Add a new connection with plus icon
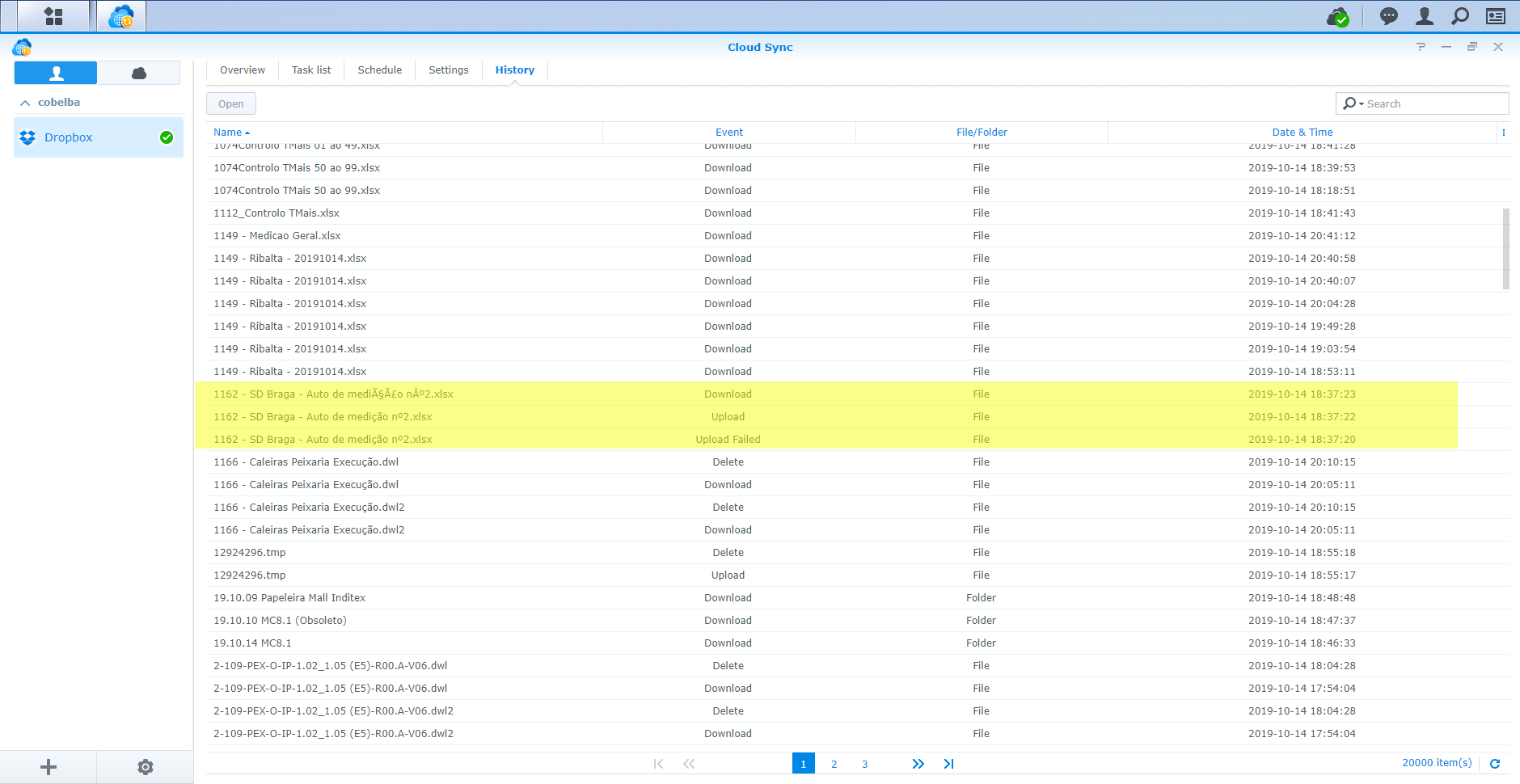The width and height of the screenshot is (1520, 784). pos(49,767)
